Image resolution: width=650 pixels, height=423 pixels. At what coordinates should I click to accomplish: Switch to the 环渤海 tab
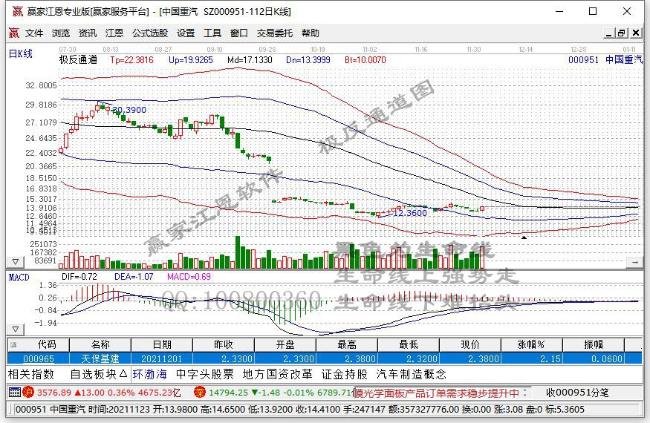(150, 374)
